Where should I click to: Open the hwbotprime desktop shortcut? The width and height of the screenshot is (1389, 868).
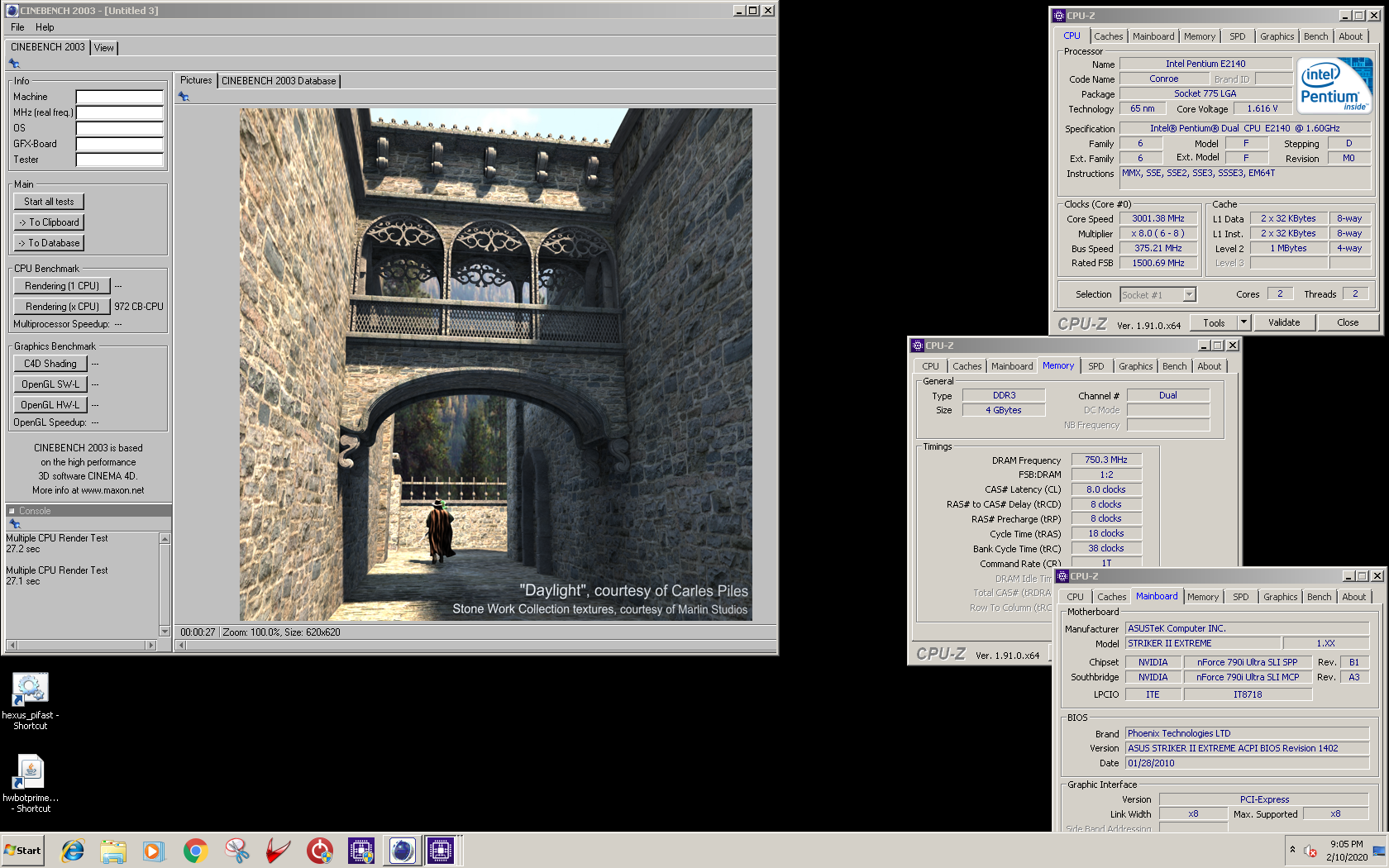[x=31, y=784]
